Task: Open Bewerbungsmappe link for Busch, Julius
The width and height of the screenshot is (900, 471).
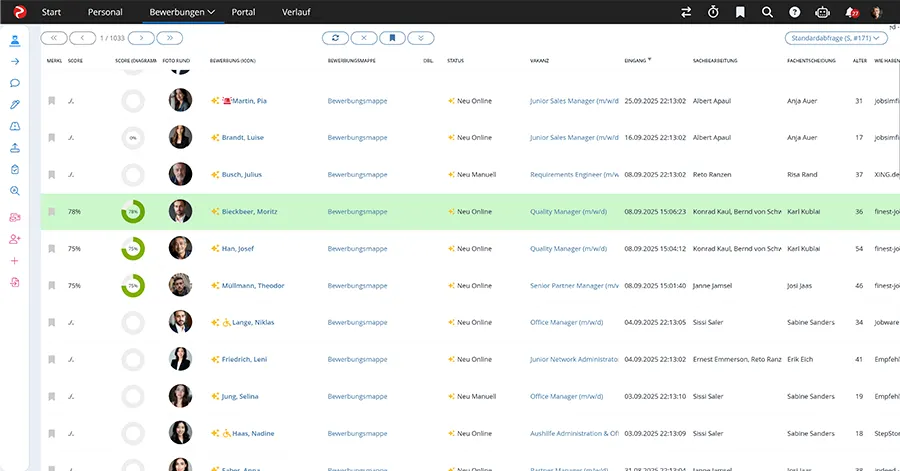Action: coord(357,175)
